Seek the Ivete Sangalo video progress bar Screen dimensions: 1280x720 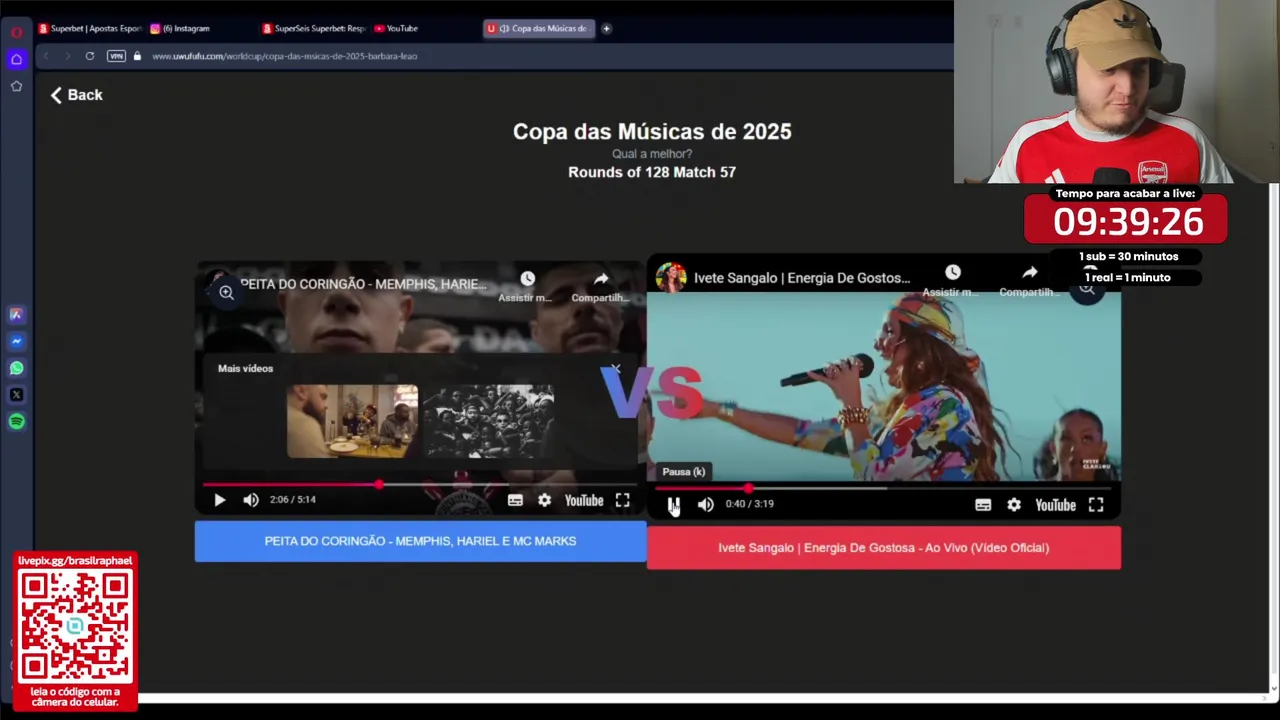[x=884, y=488]
